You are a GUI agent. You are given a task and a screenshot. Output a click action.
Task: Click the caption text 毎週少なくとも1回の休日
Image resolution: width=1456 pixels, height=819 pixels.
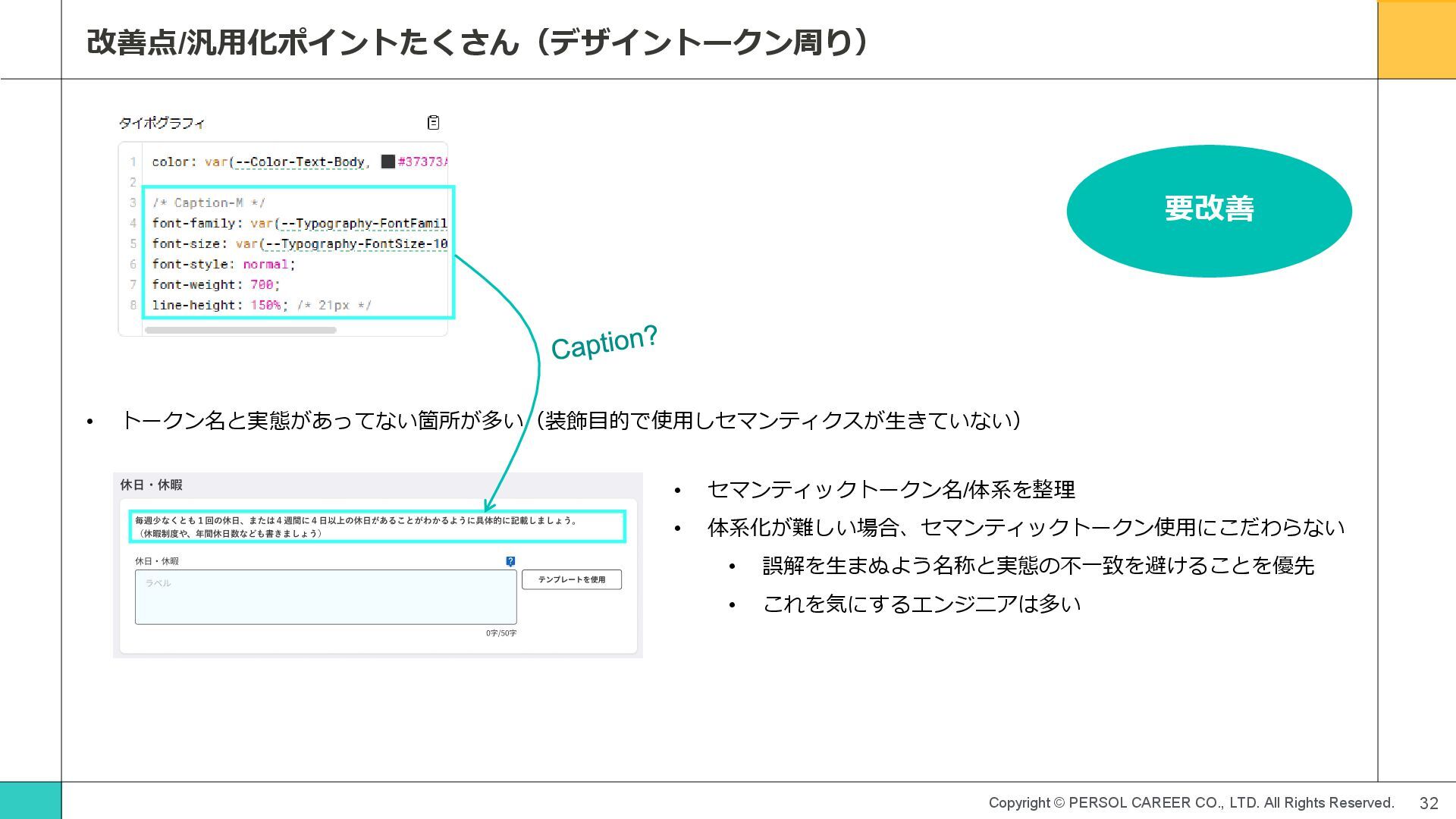click(356, 527)
